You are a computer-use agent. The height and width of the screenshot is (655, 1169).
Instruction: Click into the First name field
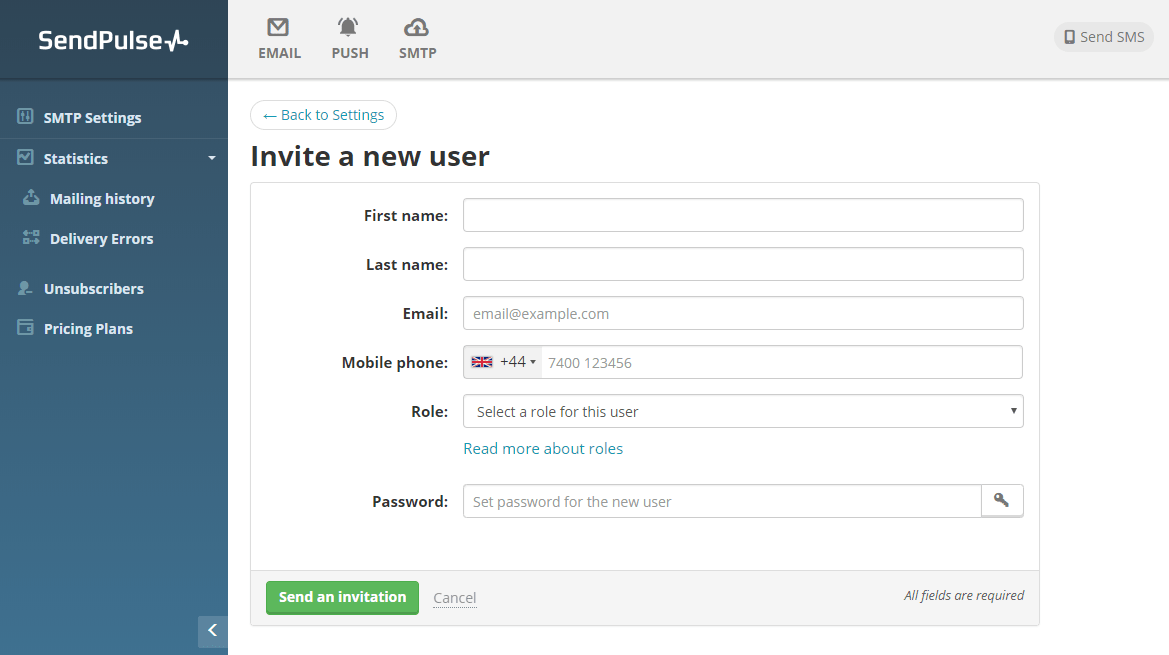743,215
